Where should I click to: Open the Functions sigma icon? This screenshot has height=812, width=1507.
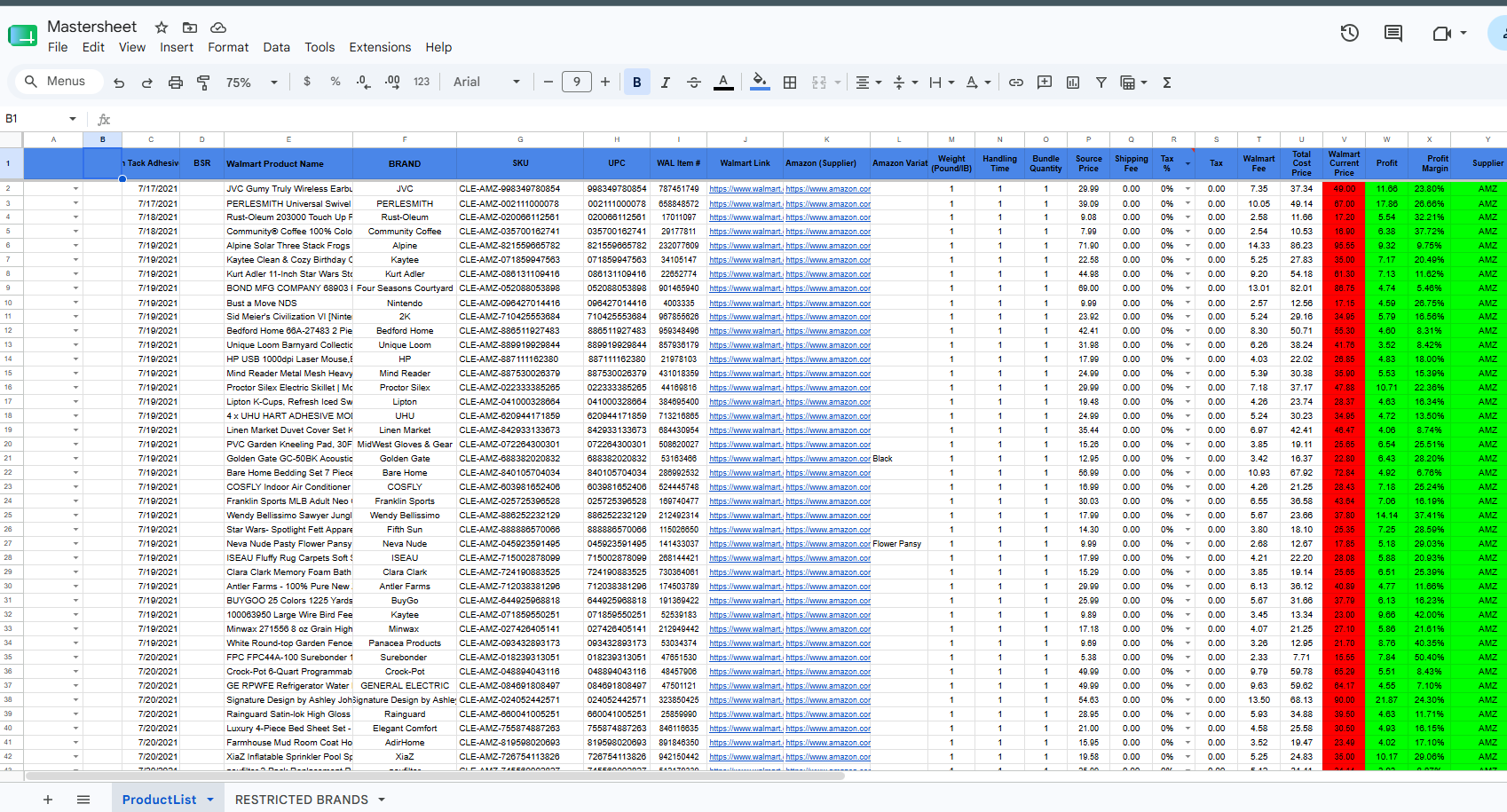1167,83
